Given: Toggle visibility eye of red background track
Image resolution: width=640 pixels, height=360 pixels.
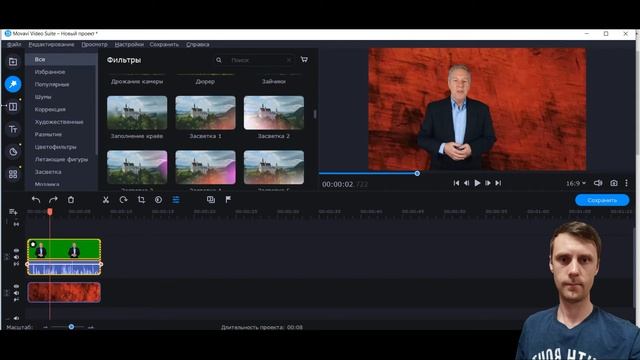Looking at the screenshot, I should [16, 287].
